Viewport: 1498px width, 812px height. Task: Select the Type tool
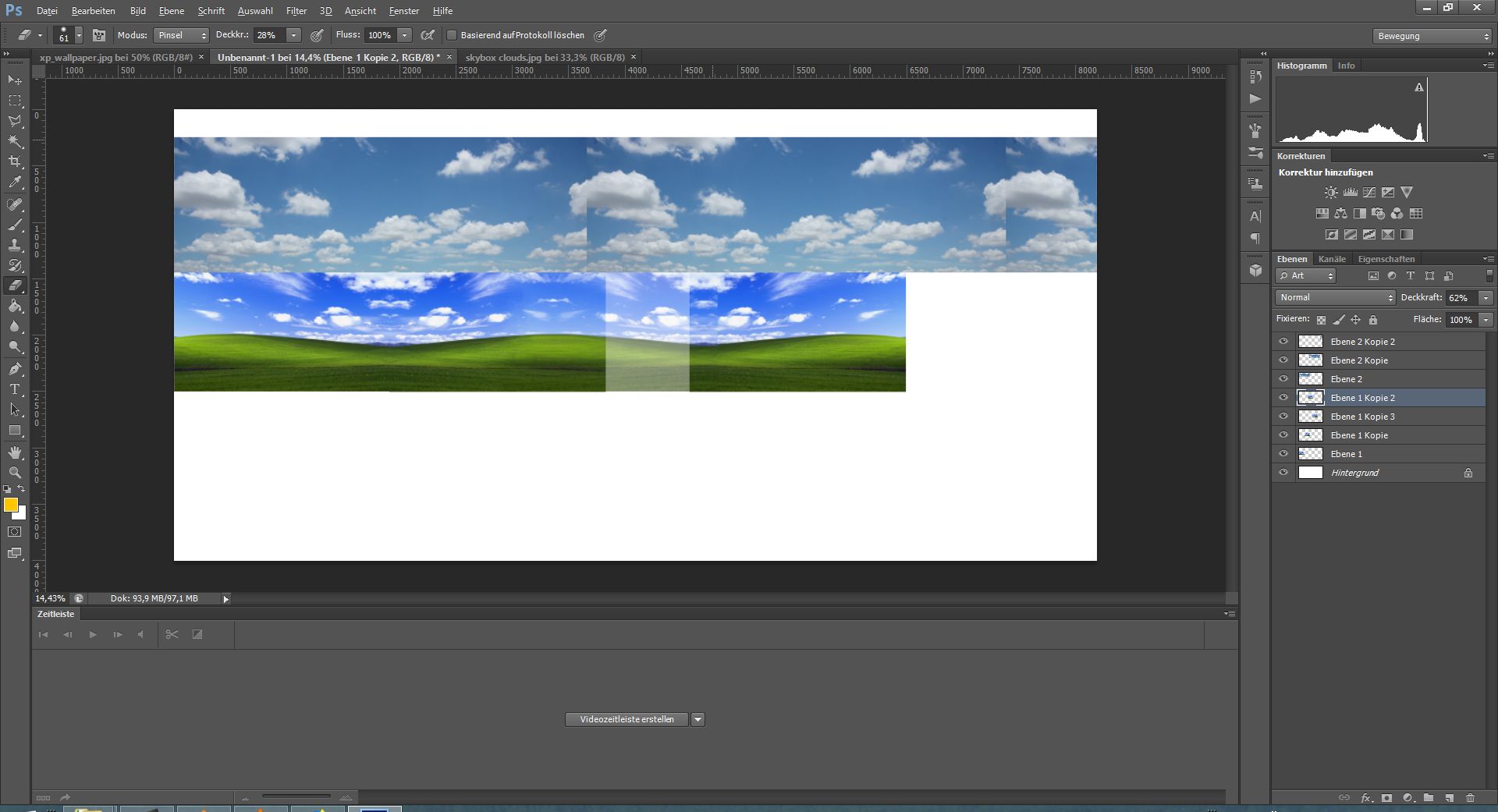point(15,389)
